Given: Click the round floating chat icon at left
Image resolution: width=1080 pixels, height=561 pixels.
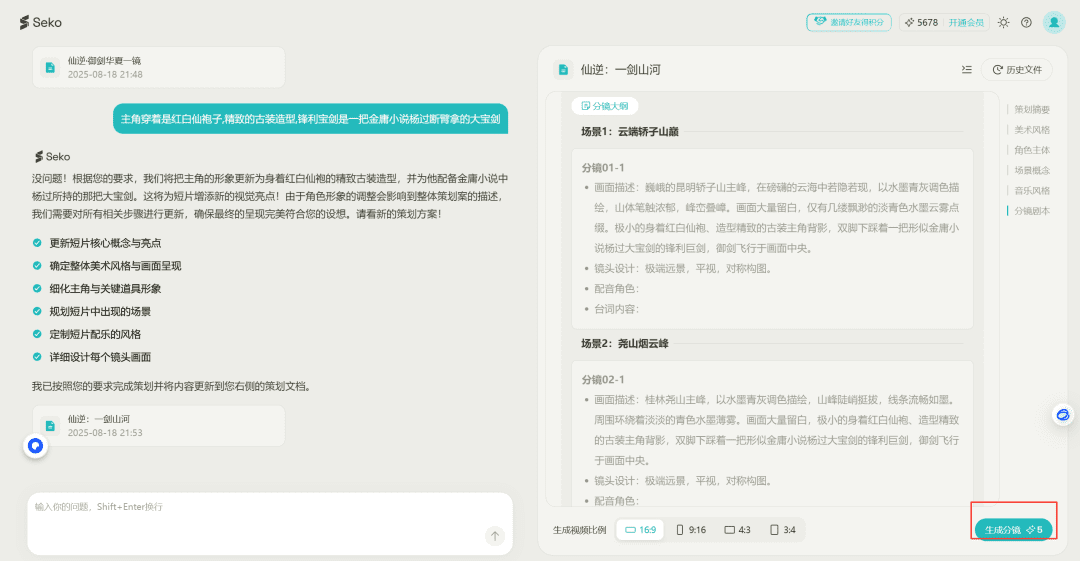Looking at the screenshot, I should point(36,446).
